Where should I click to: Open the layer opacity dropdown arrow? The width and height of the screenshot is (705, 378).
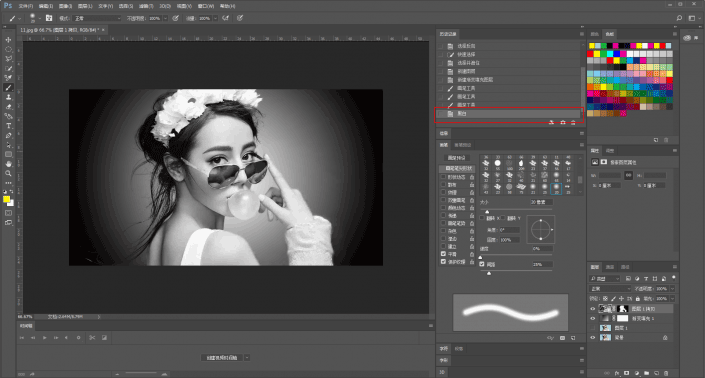click(x=672, y=289)
